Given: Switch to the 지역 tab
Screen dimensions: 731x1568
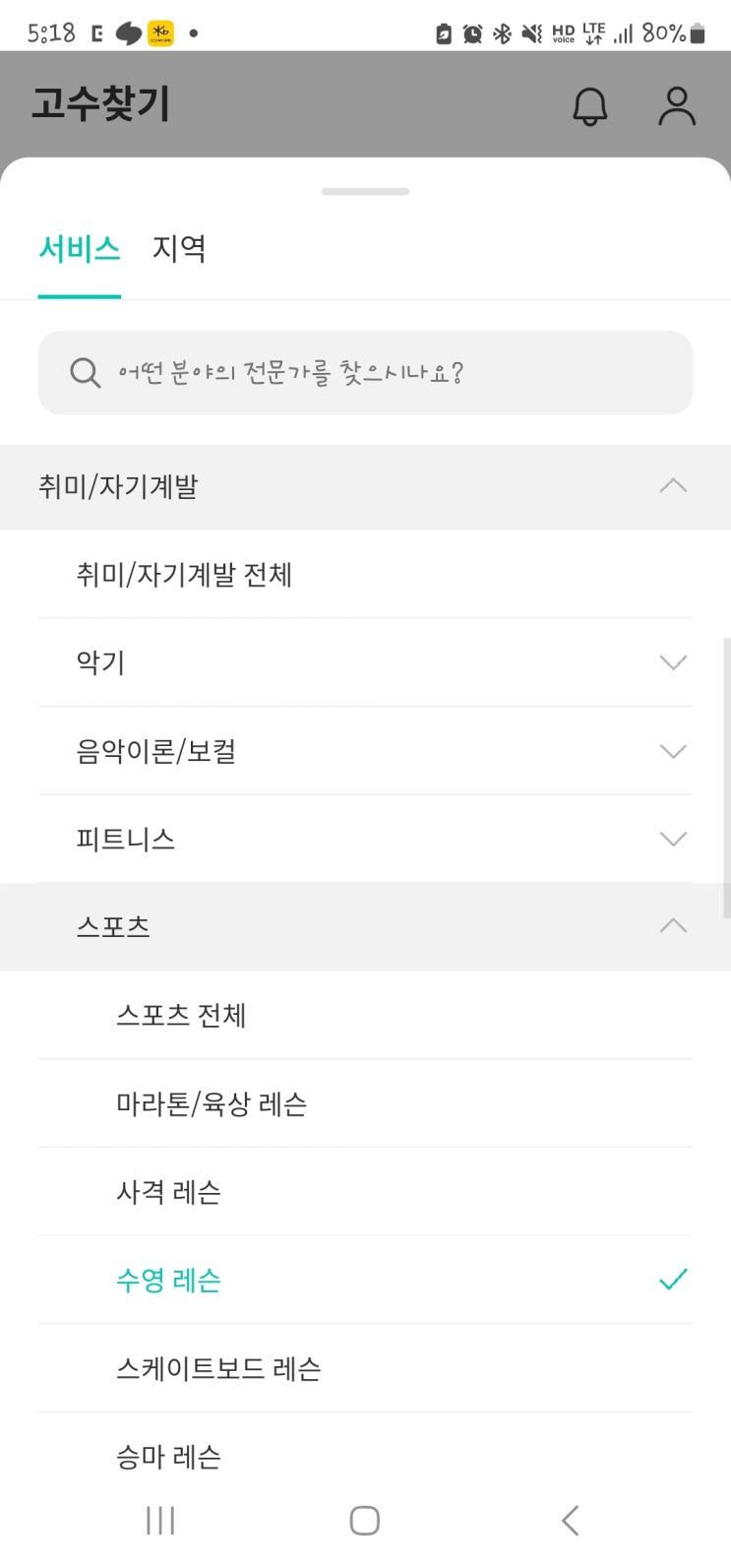Looking at the screenshot, I should 179,248.
